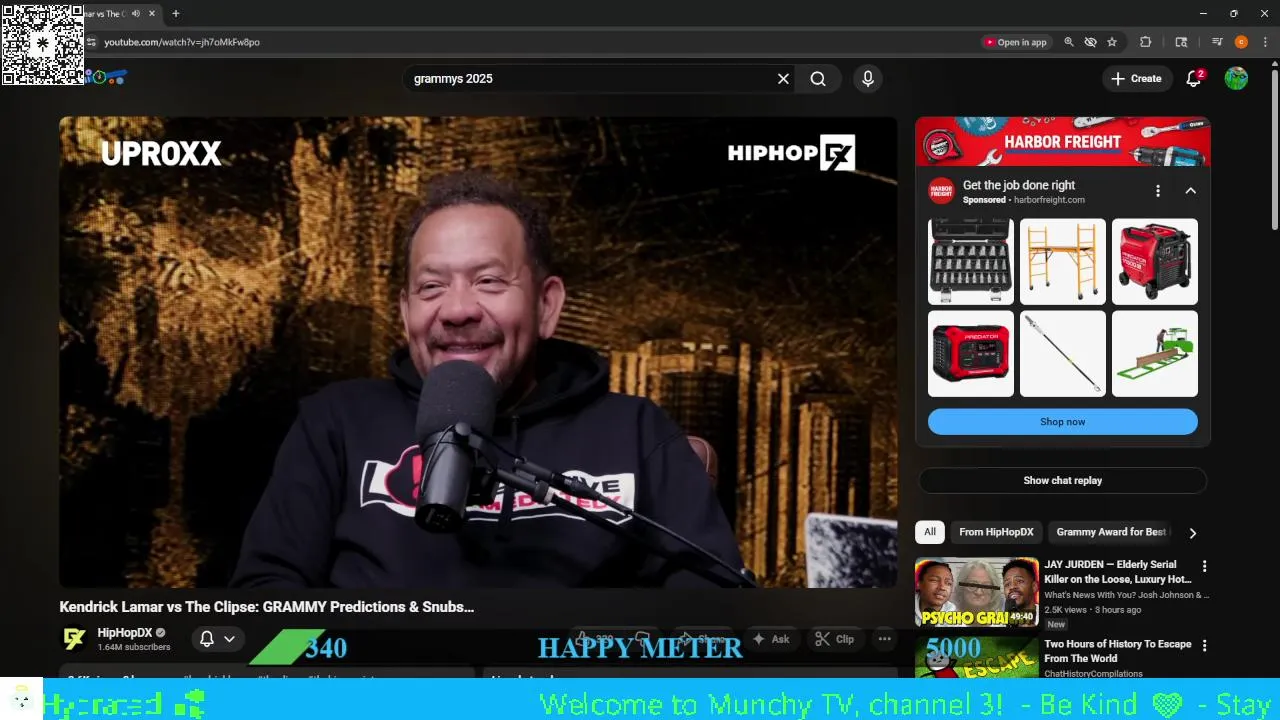
Task: Open the media controls music icon
Action: 1217,42
